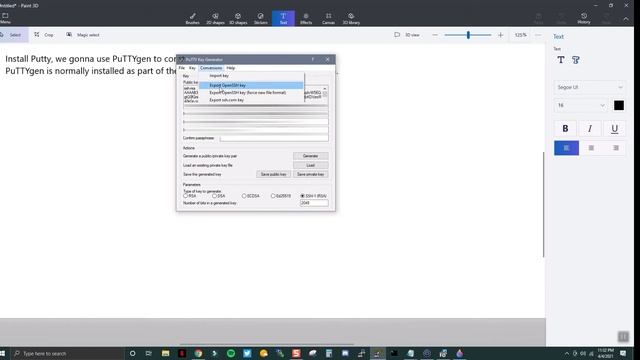
Task: Open the Windows Start menu
Action: (x=2, y=353)
